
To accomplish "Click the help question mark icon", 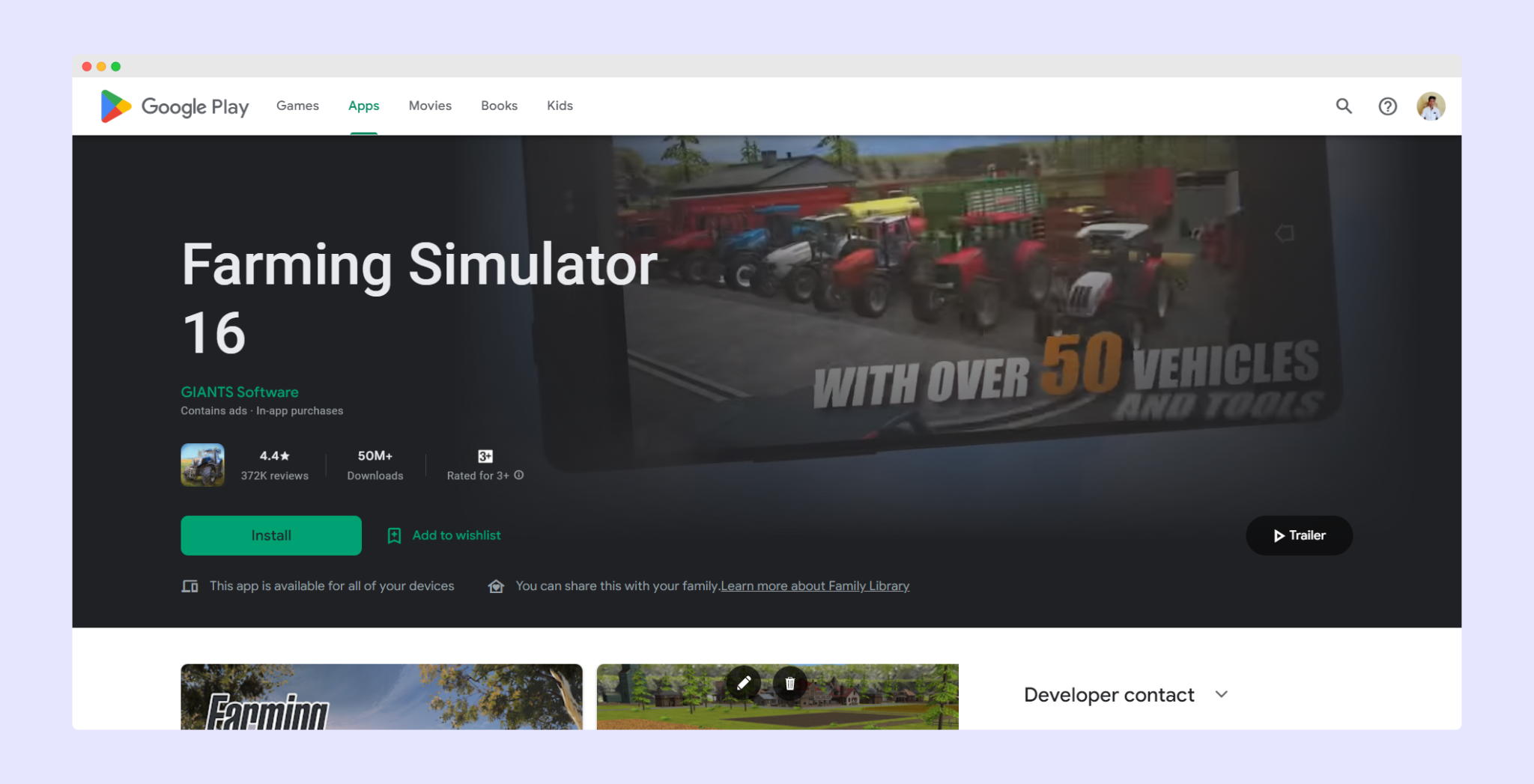I will tap(1387, 106).
